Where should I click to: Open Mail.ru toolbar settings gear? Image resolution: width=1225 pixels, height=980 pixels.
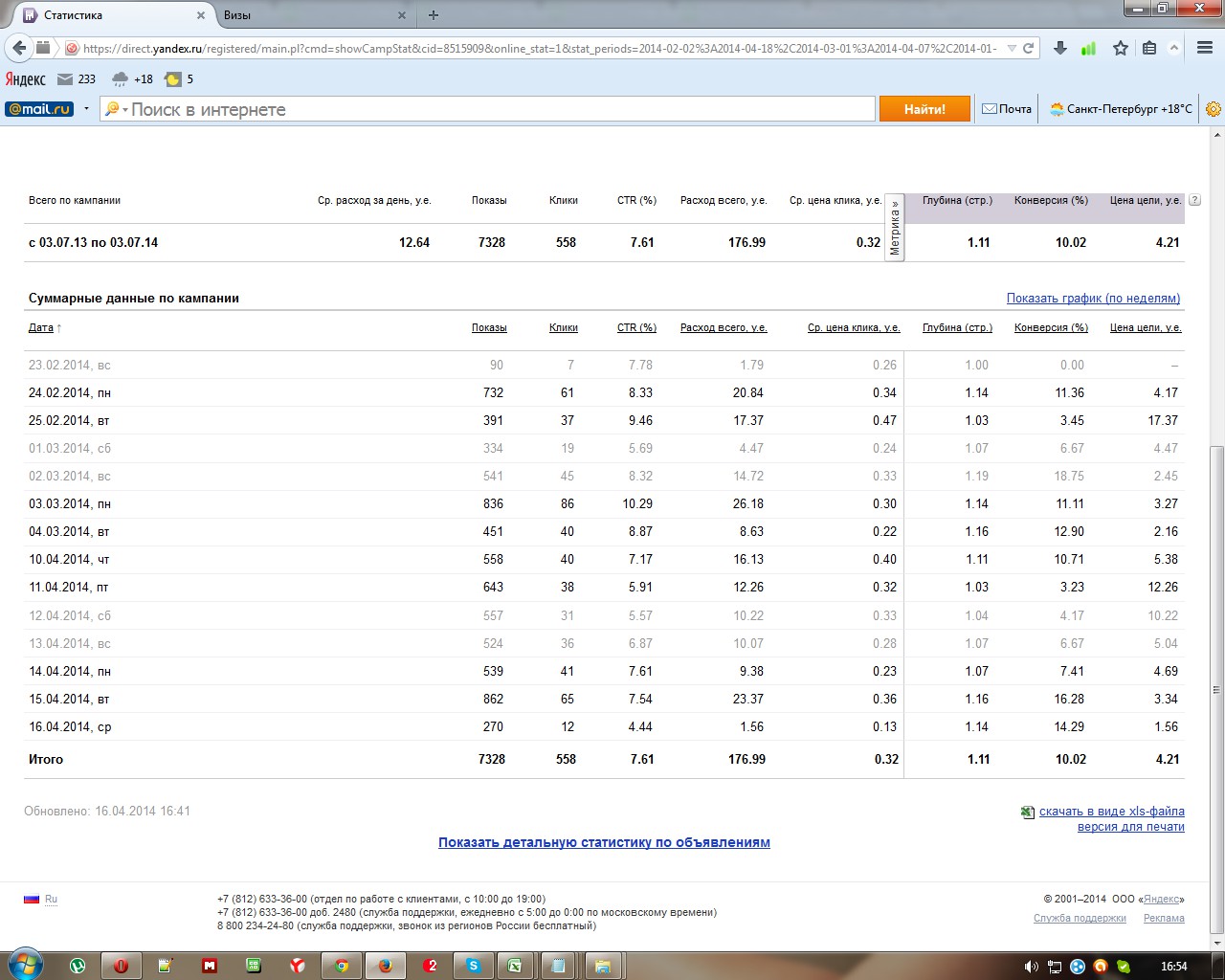pyautogui.click(x=1214, y=109)
